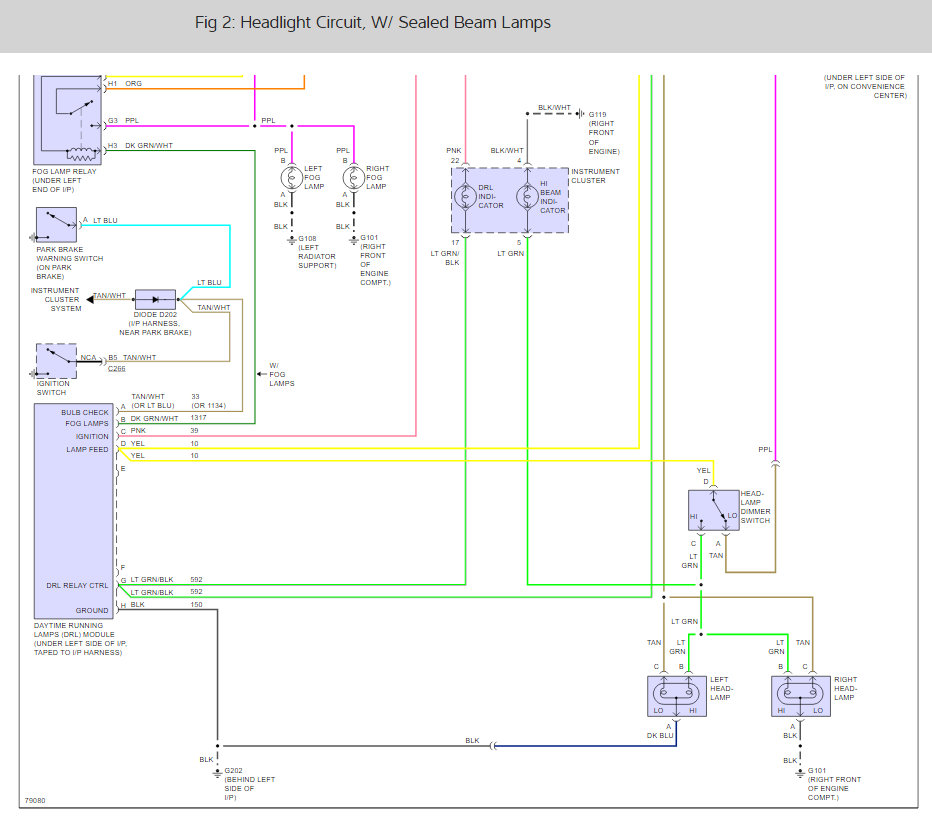Click the Diode D202 component

click(155, 299)
